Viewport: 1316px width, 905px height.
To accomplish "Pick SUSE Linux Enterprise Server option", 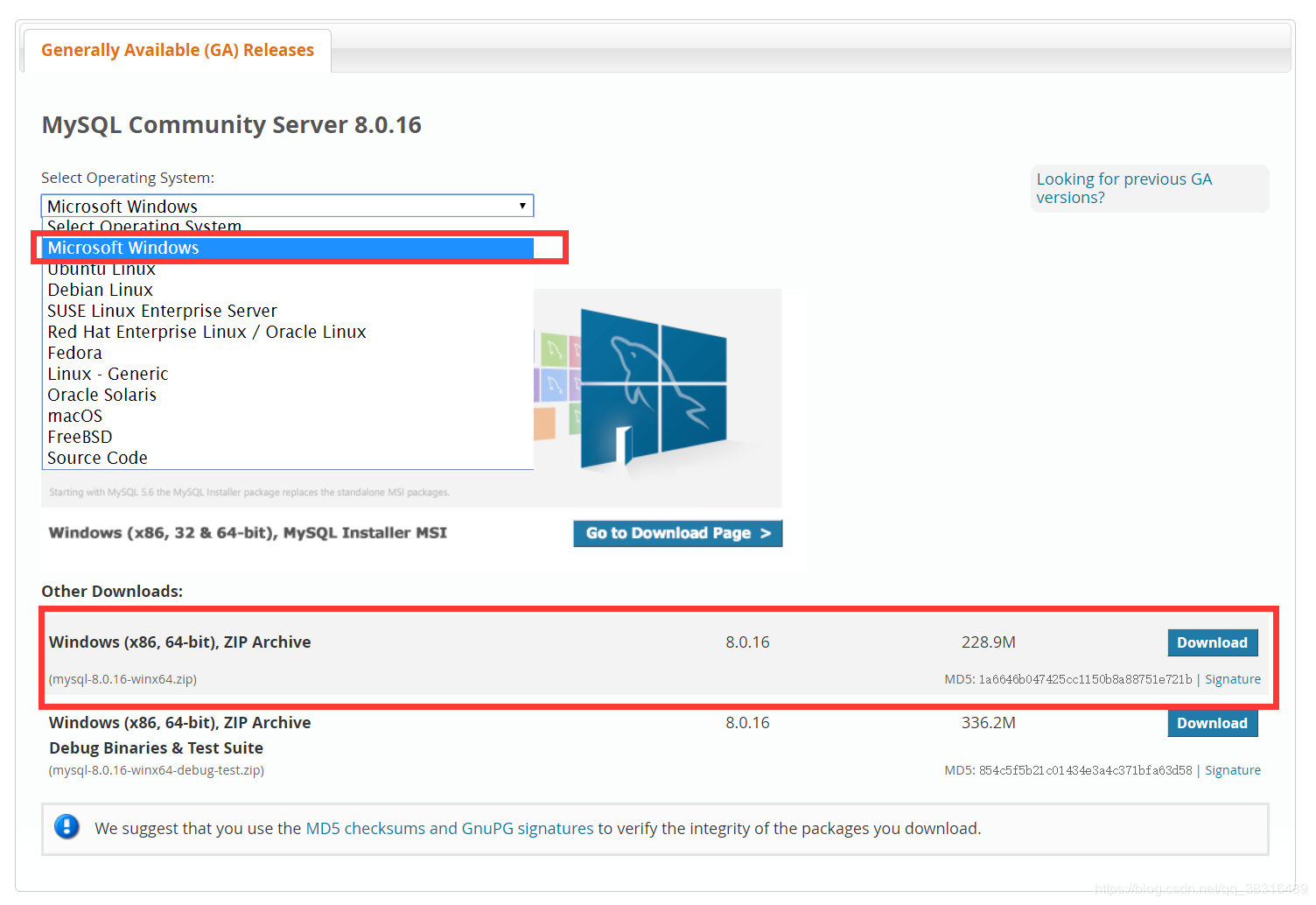I will click(x=288, y=311).
